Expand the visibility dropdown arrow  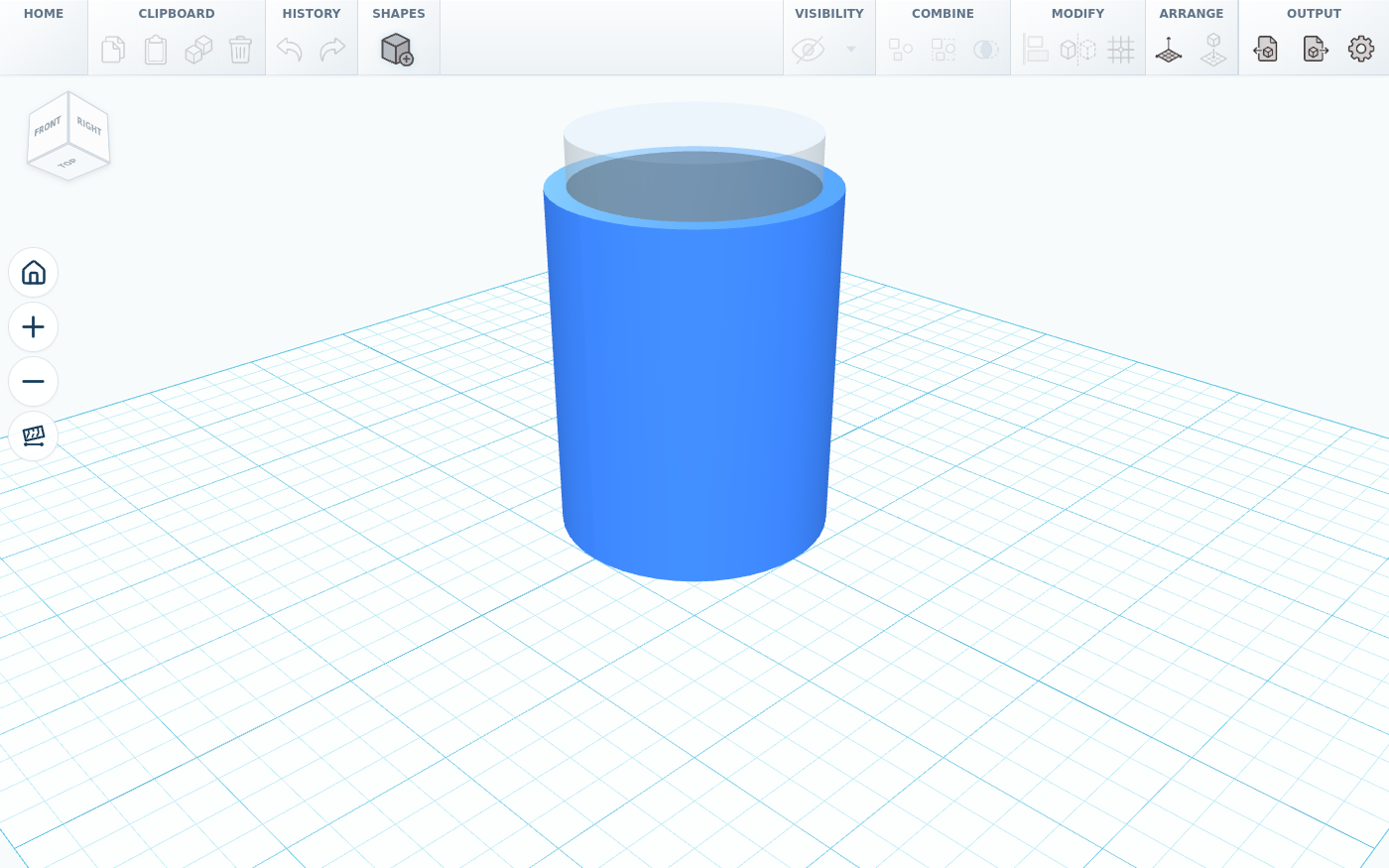(x=850, y=50)
